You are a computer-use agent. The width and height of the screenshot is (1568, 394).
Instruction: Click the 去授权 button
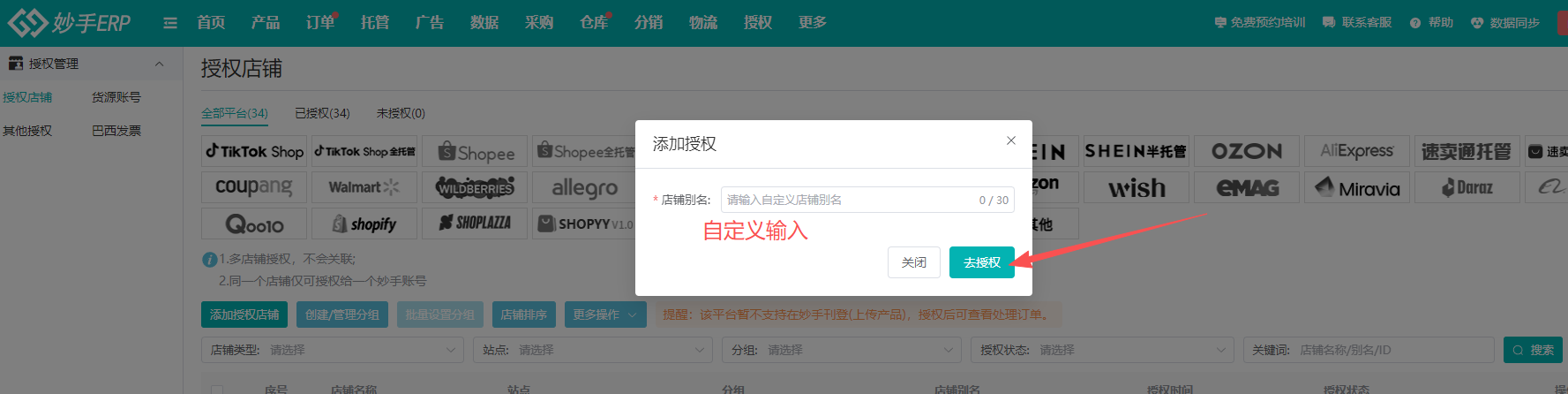[982, 262]
